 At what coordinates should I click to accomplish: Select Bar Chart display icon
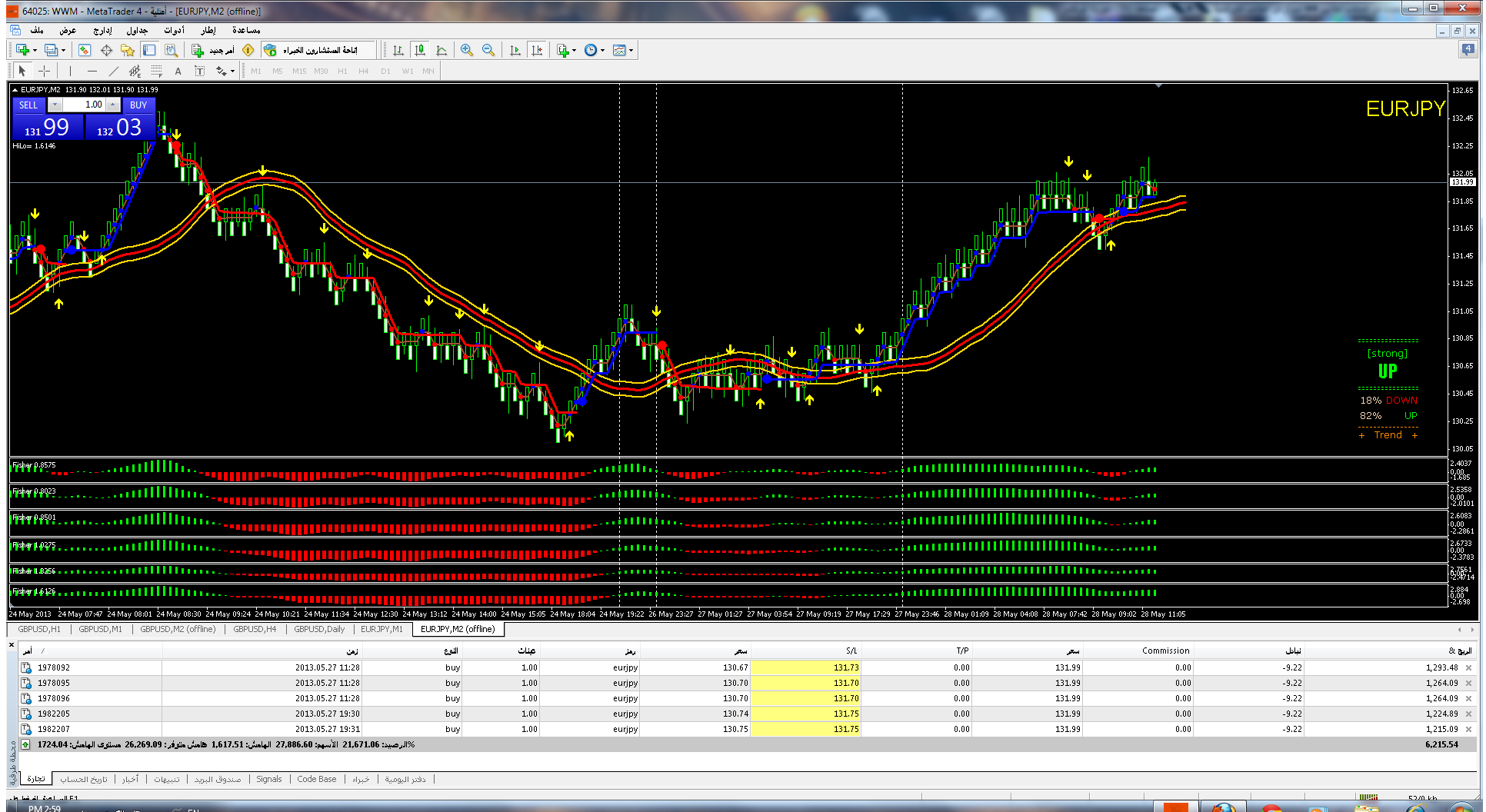click(x=398, y=50)
